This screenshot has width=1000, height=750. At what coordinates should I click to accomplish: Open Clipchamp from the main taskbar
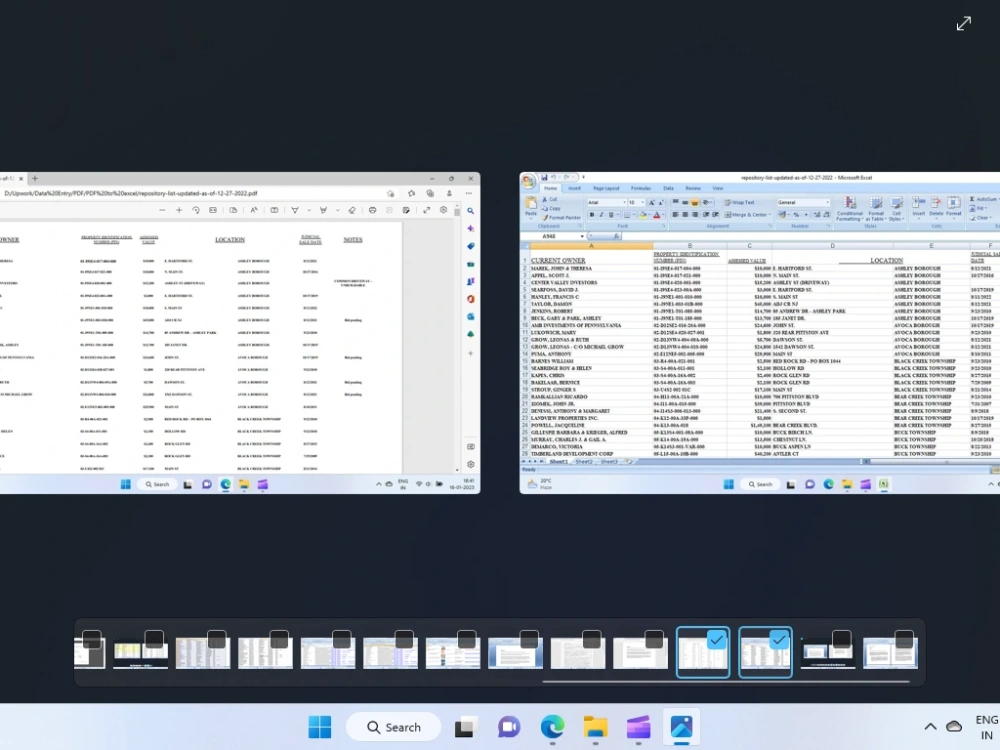click(638, 726)
